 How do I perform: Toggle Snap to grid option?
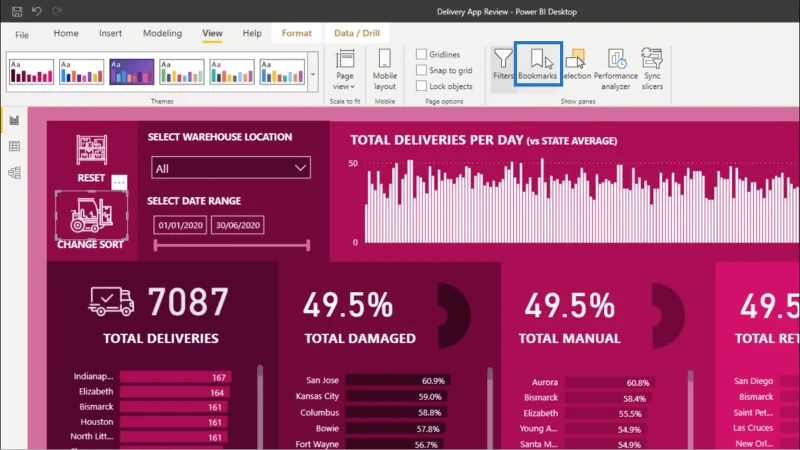coord(421,70)
